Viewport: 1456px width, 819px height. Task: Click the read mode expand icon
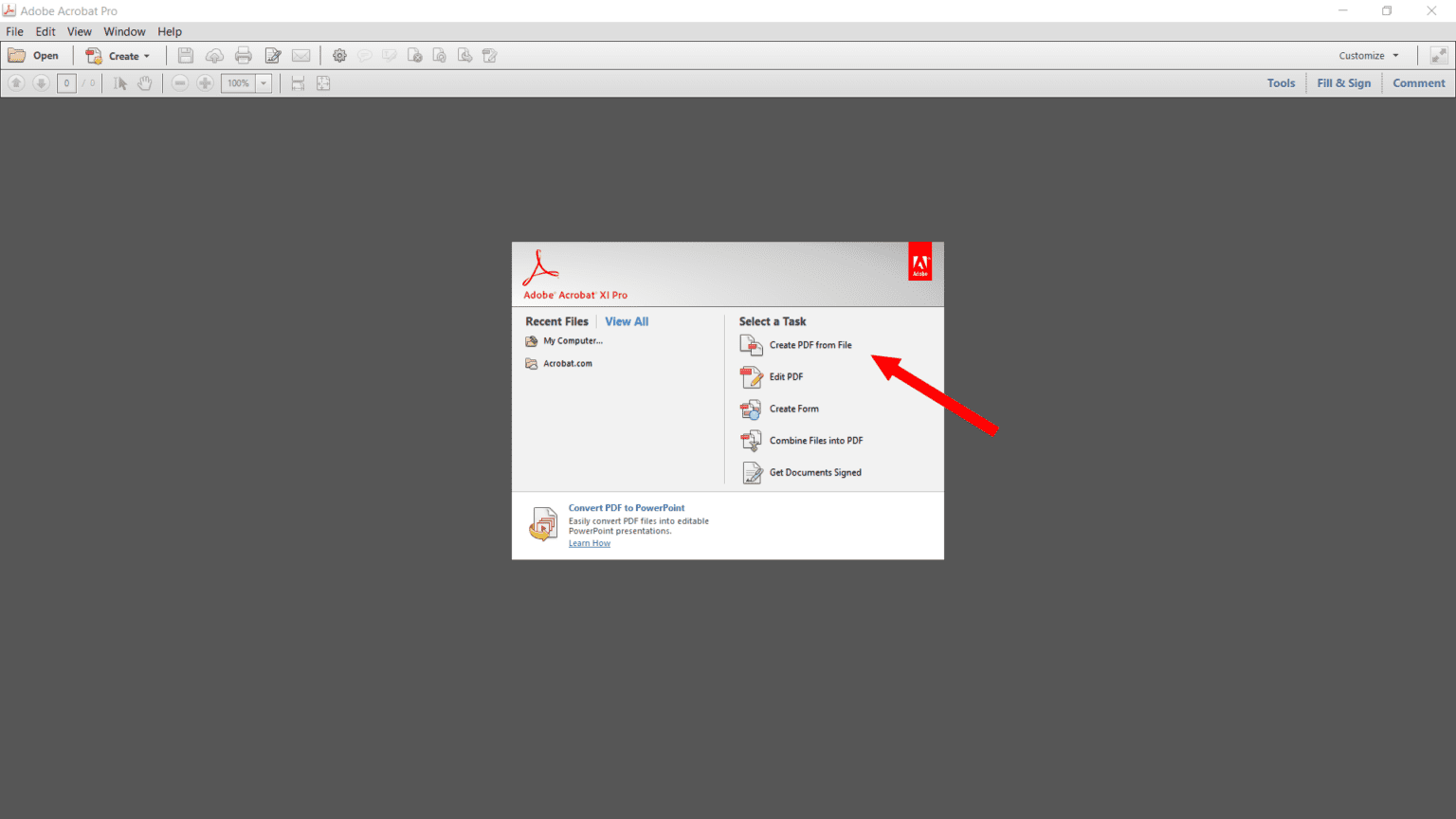click(x=1439, y=56)
